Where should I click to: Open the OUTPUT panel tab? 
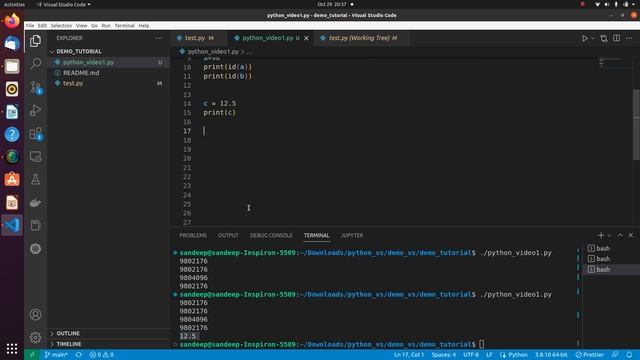pyautogui.click(x=228, y=236)
